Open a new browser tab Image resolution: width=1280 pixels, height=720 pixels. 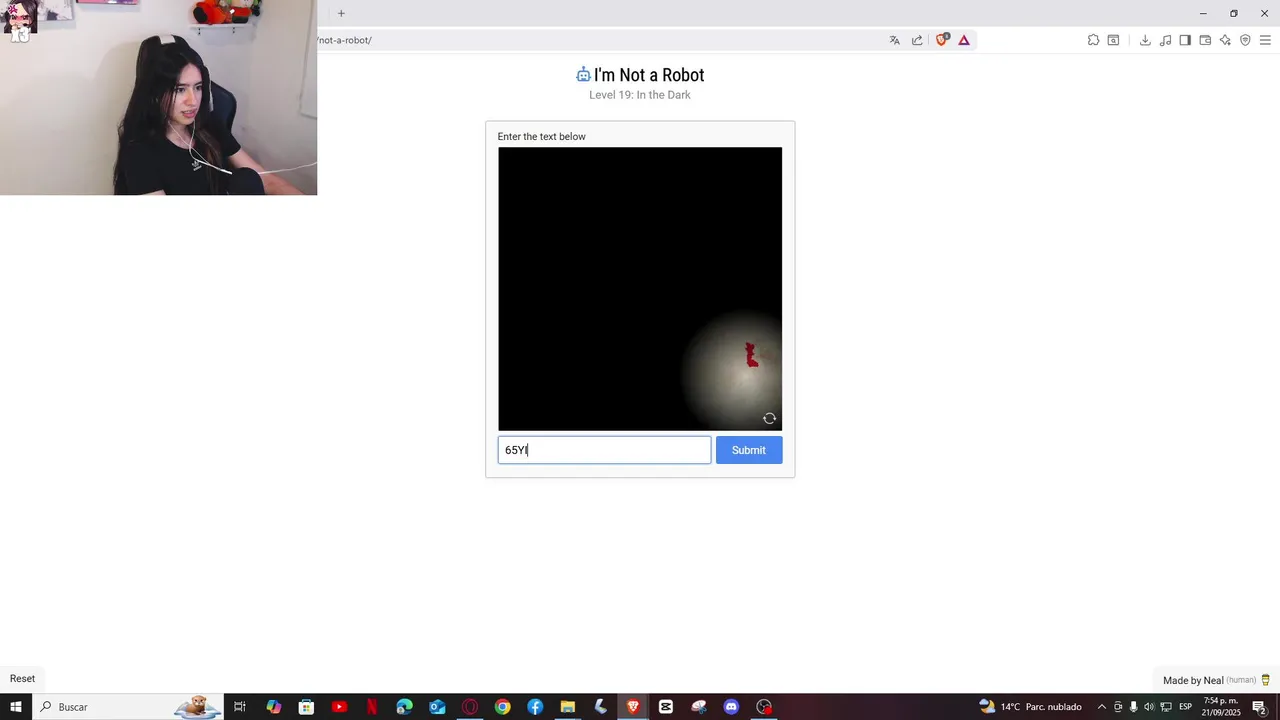tap(341, 13)
